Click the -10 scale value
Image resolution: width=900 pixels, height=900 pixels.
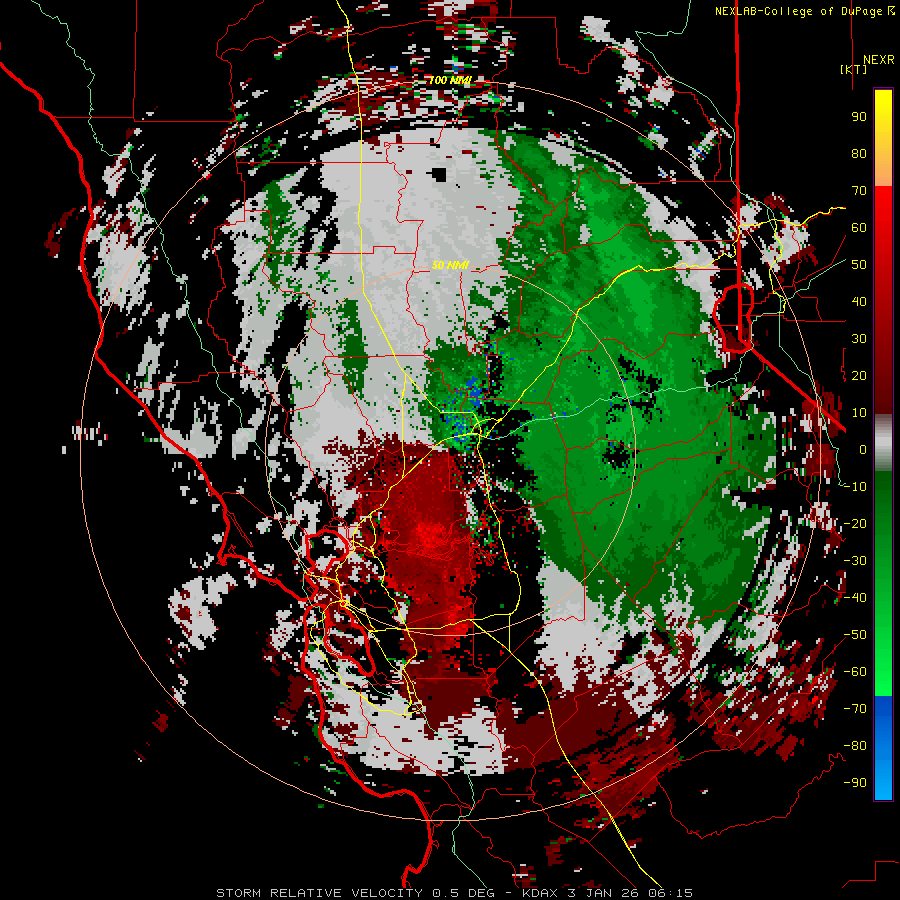pyautogui.click(x=855, y=487)
